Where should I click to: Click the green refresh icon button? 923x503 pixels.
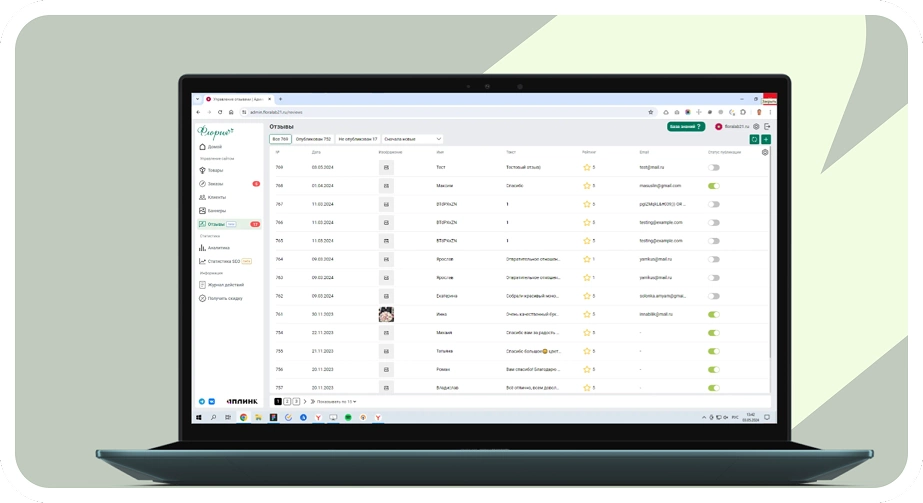click(x=755, y=139)
